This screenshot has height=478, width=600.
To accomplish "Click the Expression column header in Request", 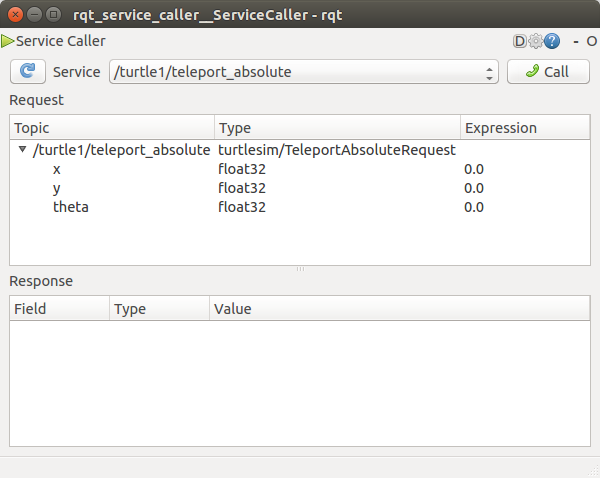I will click(x=500, y=128).
